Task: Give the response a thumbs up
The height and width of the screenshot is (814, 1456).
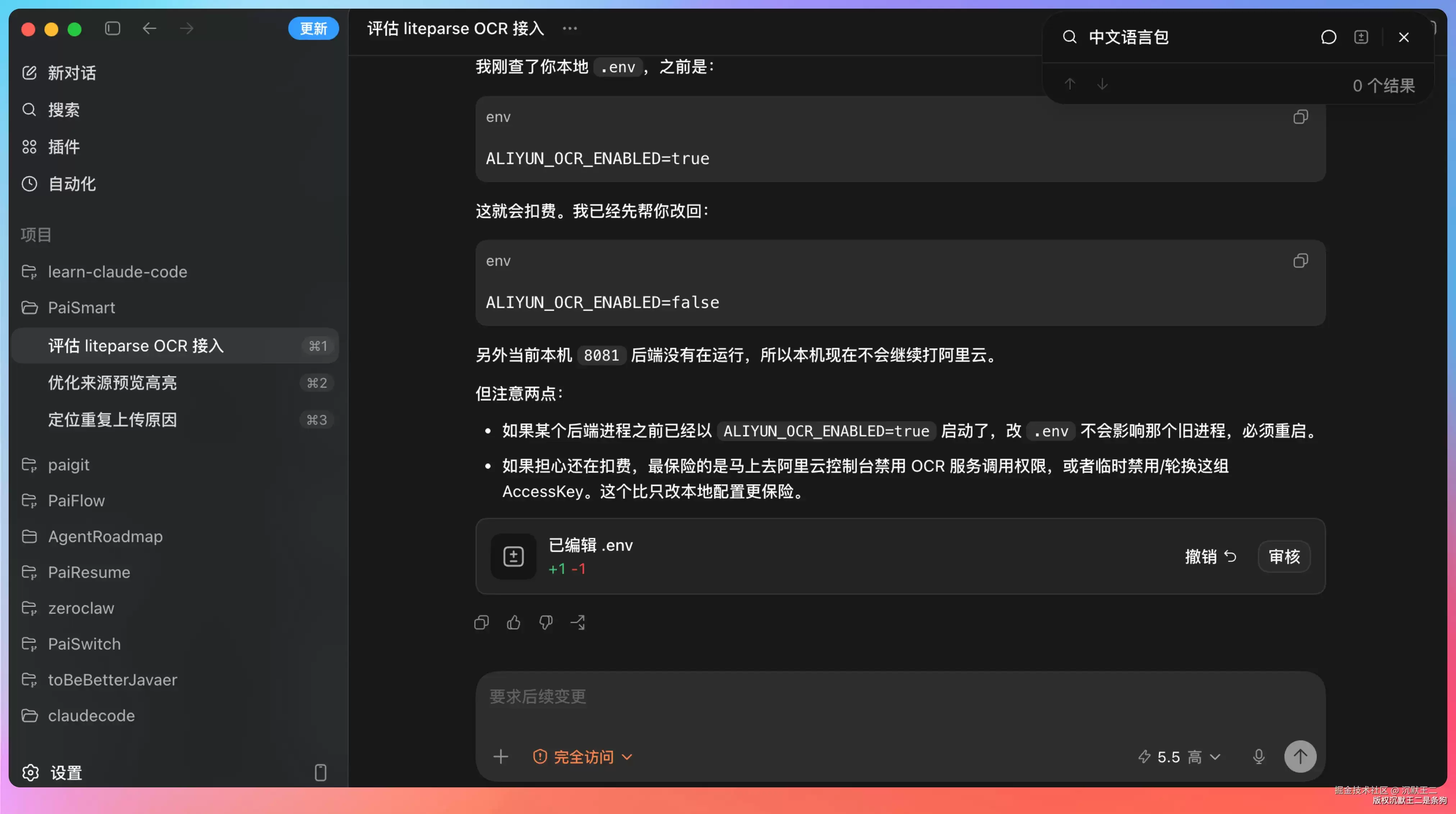Action: tap(513, 623)
